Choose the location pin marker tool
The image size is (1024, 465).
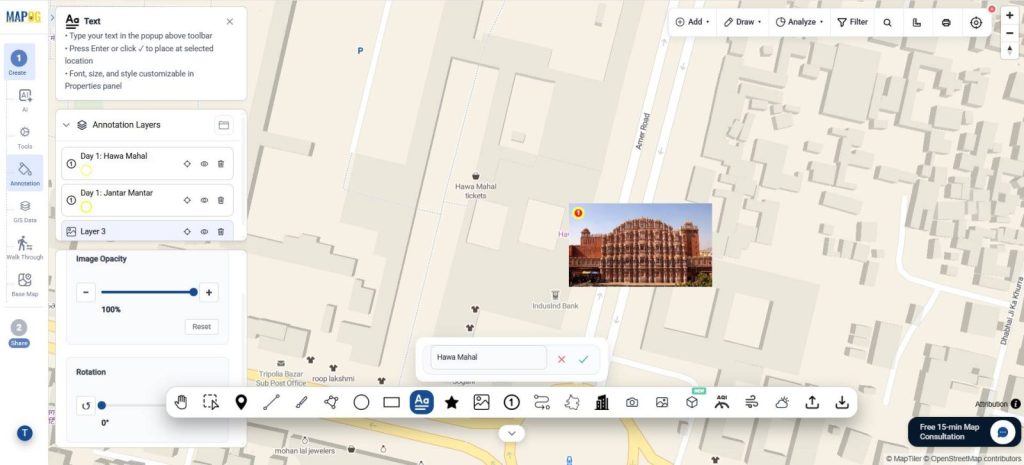point(241,402)
